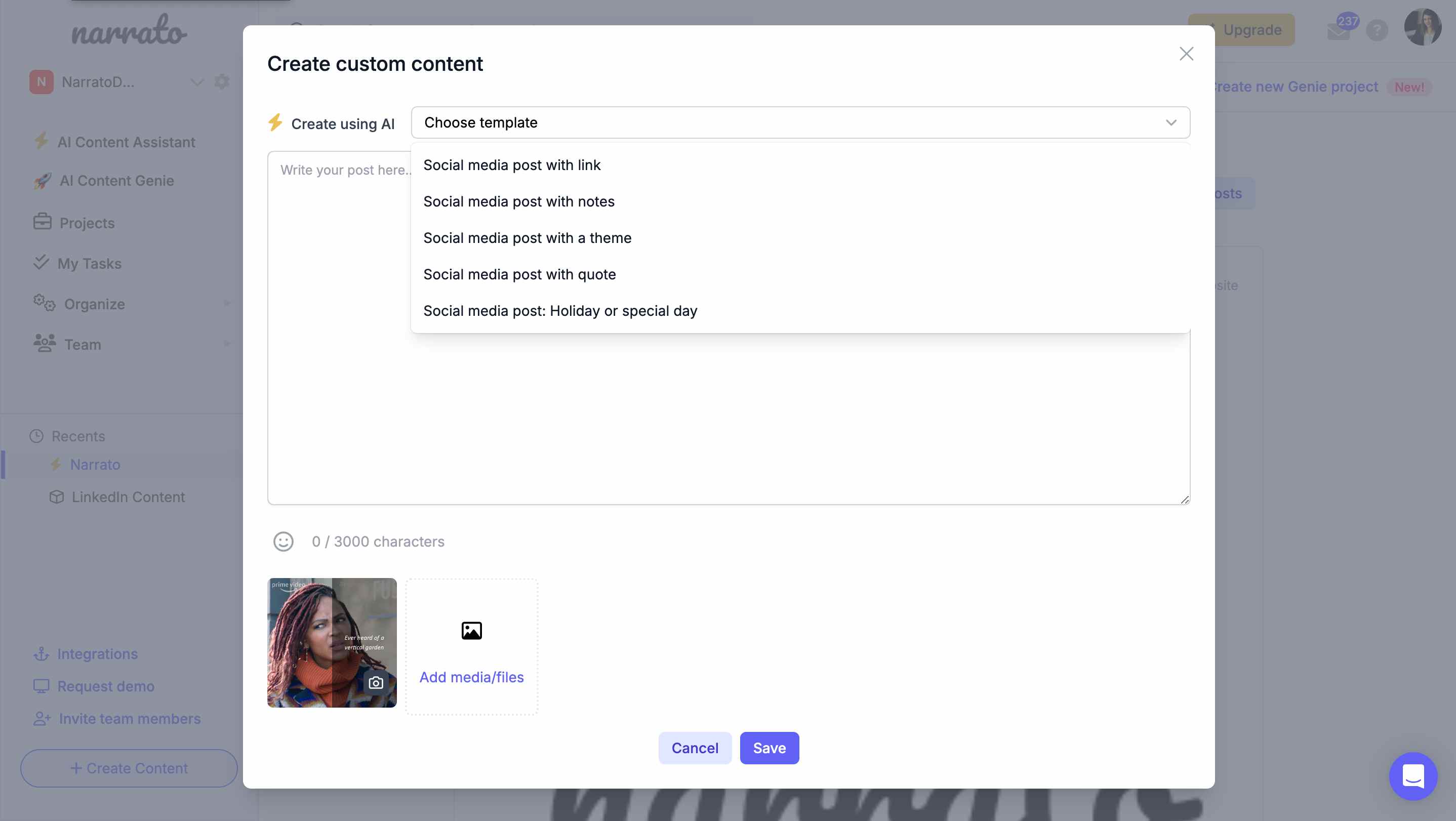Click Create new Genie project link

click(1296, 87)
